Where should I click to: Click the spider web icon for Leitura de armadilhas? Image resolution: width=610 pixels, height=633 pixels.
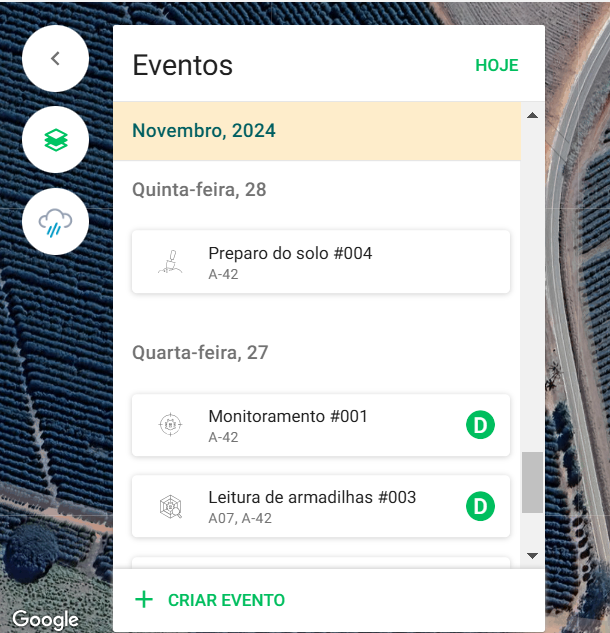pyautogui.click(x=171, y=507)
